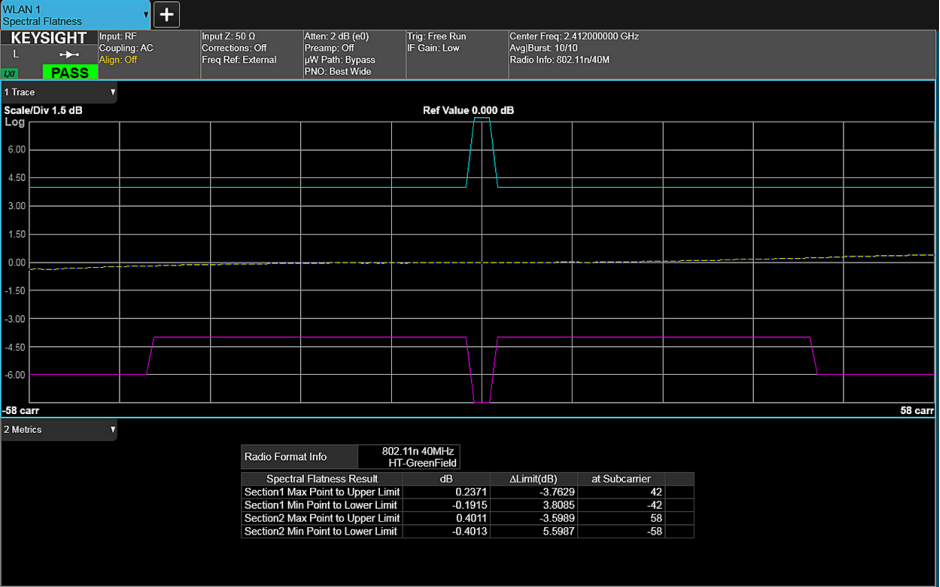The width and height of the screenshot is (940, 587).
Task: Click the LXI status icon
Action: click(10, 73)
